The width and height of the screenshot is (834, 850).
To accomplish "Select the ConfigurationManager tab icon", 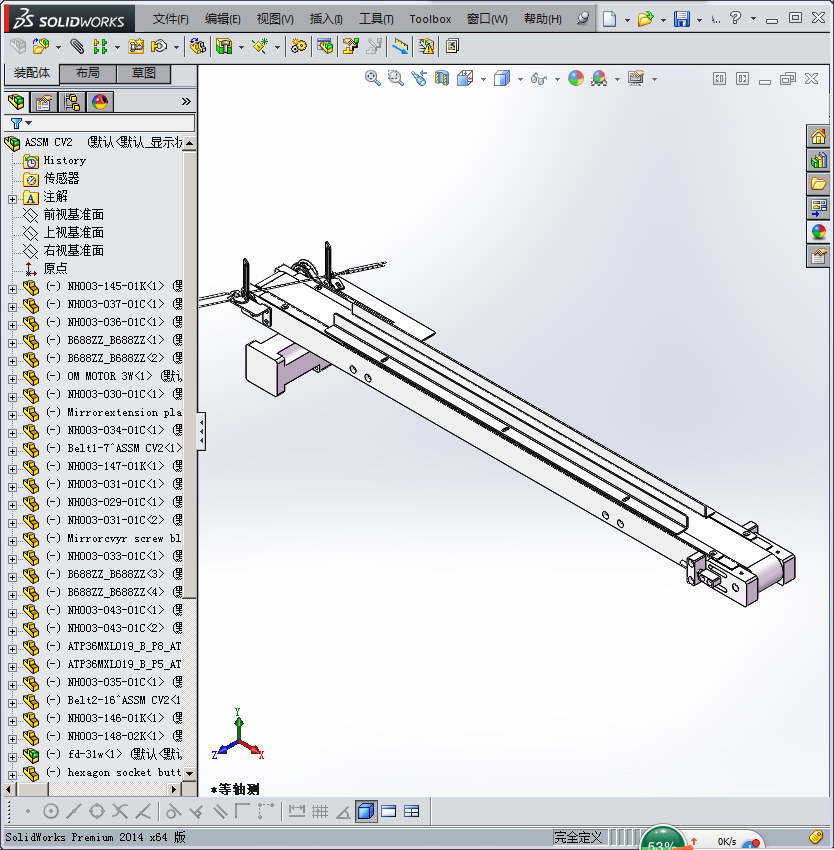I will coord(72,101).
